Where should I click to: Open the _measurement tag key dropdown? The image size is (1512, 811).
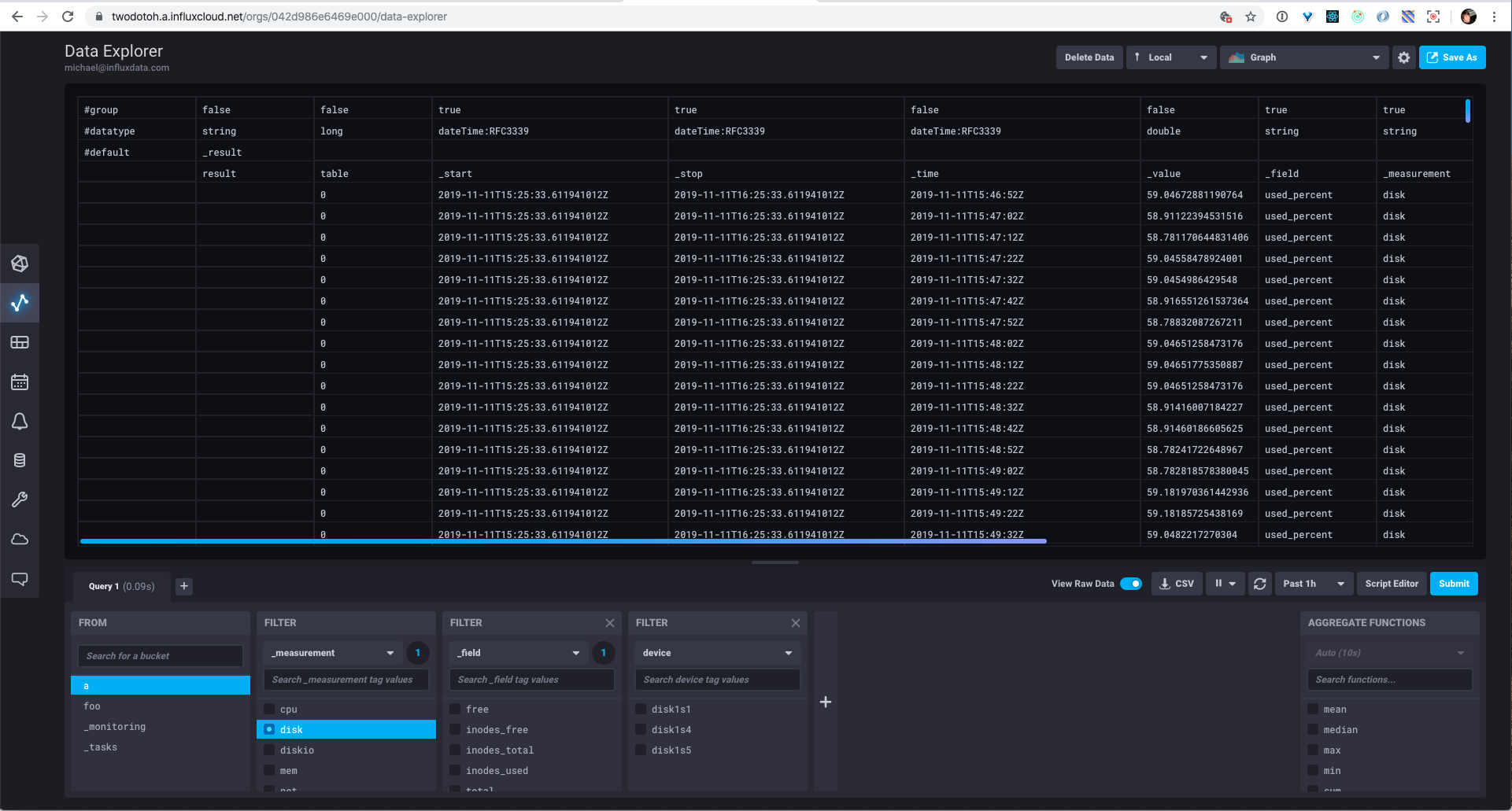pyautogui.click(x=332, y=653)
